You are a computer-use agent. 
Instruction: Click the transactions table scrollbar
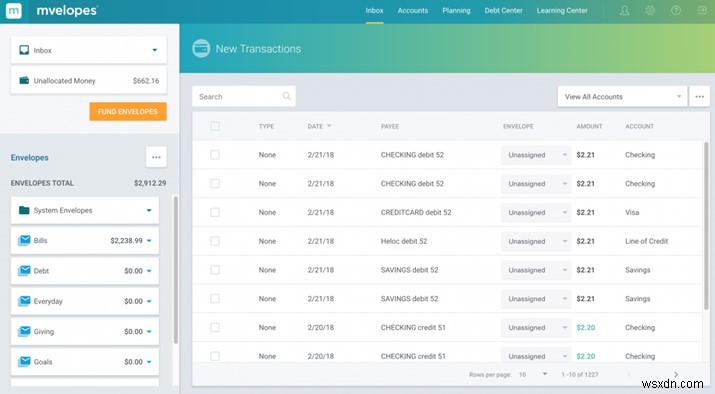click(707, 226)
